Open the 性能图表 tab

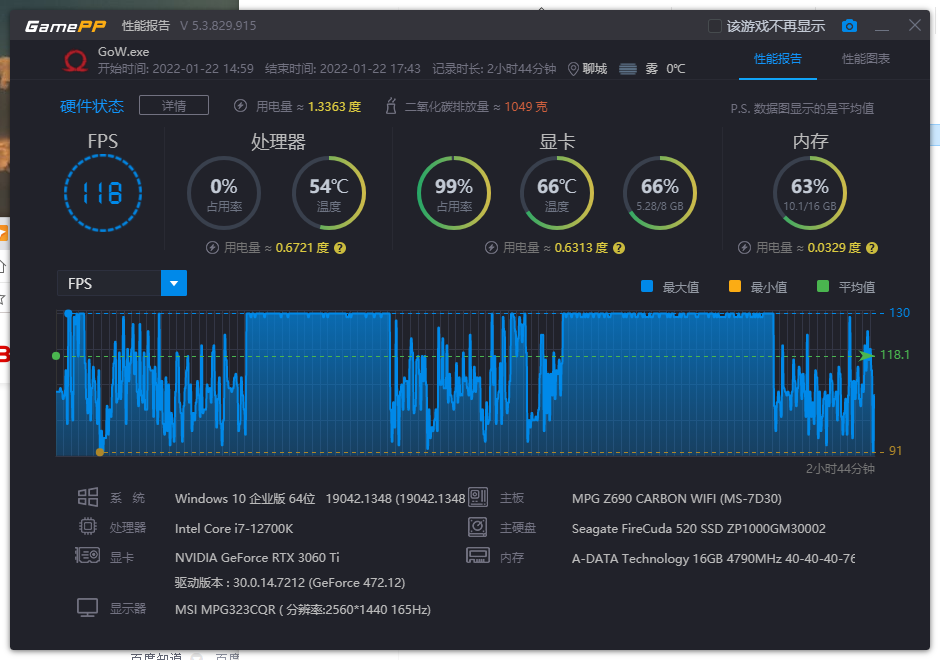(866, 59)
